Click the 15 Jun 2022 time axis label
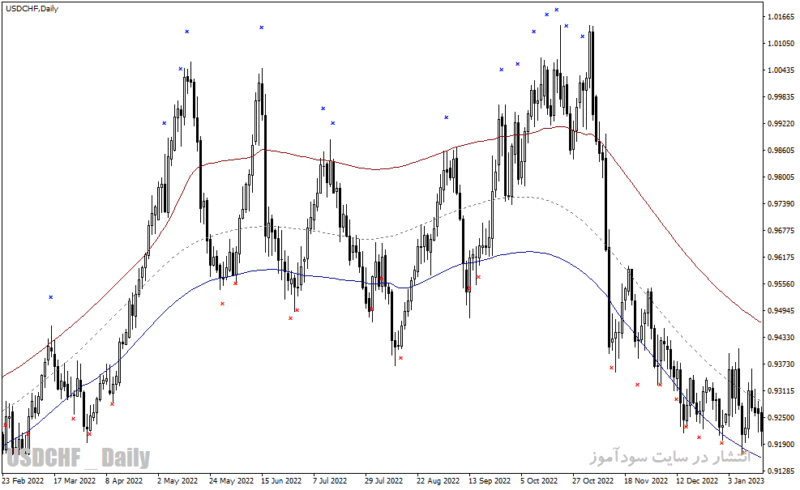 click(x=281, y=481)
